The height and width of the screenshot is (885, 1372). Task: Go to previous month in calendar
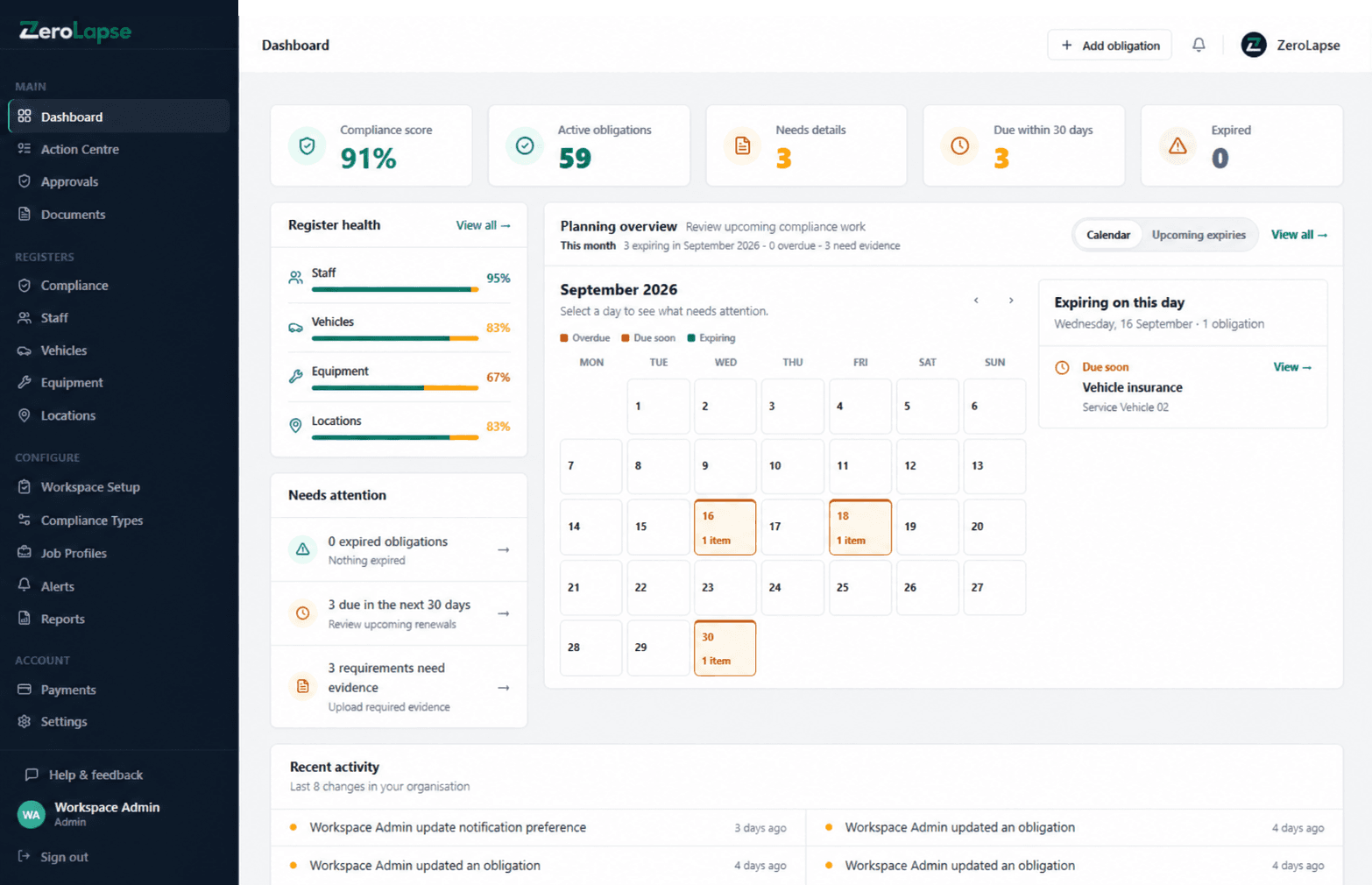tap(976, 300)
